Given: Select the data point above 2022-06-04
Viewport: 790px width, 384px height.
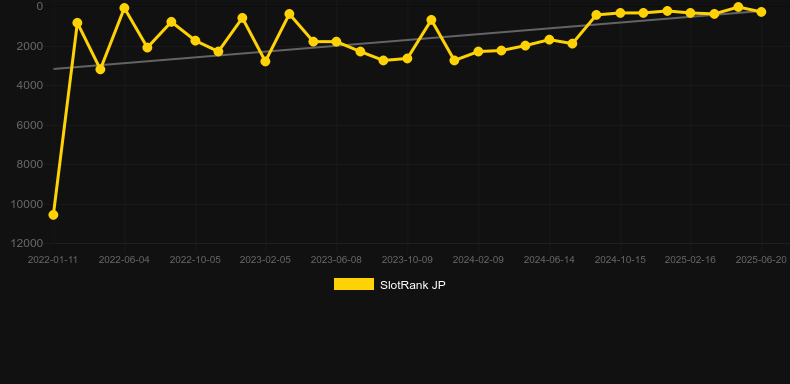Looking at the screenshot, I should pos(124,8).
